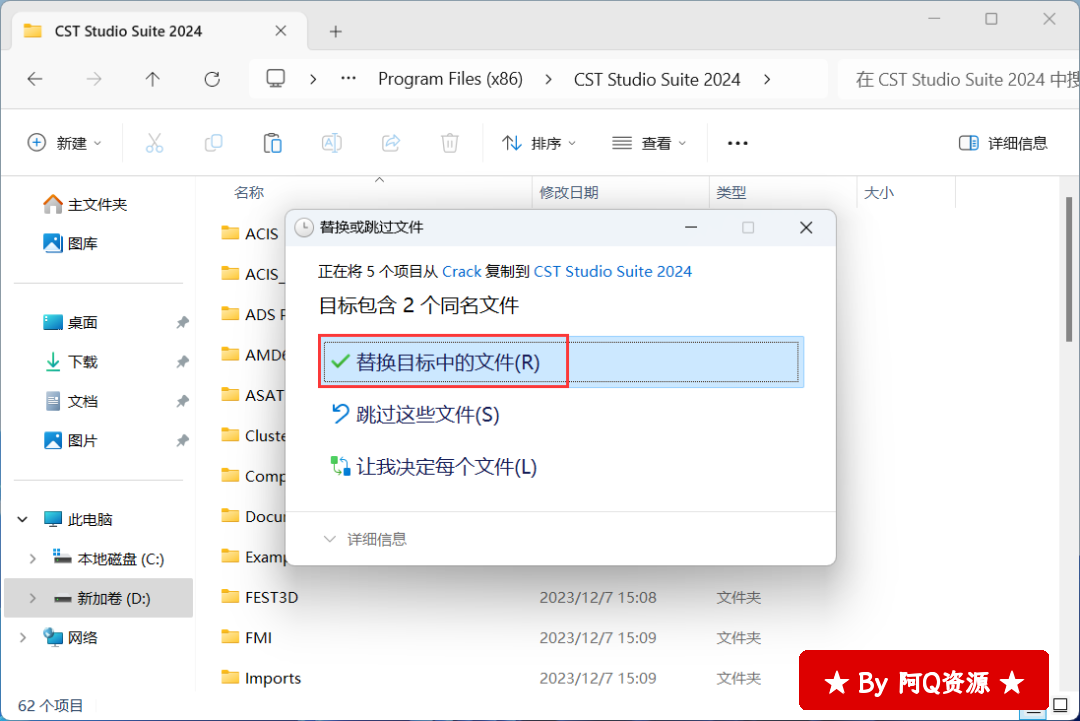
Task: Show hidden breadcrumb path ellipsis
Action: [x=349, y=79]
